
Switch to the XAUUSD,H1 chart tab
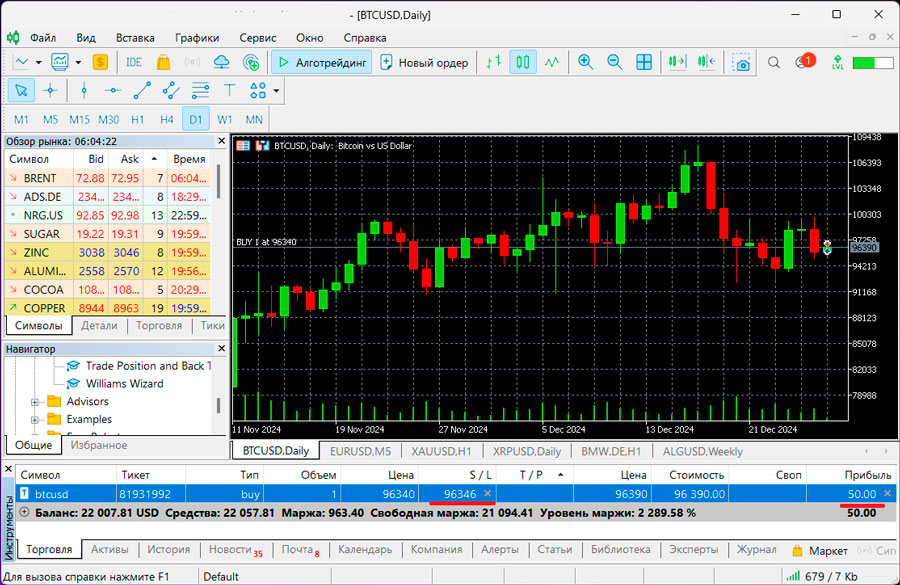click(441, 451)
